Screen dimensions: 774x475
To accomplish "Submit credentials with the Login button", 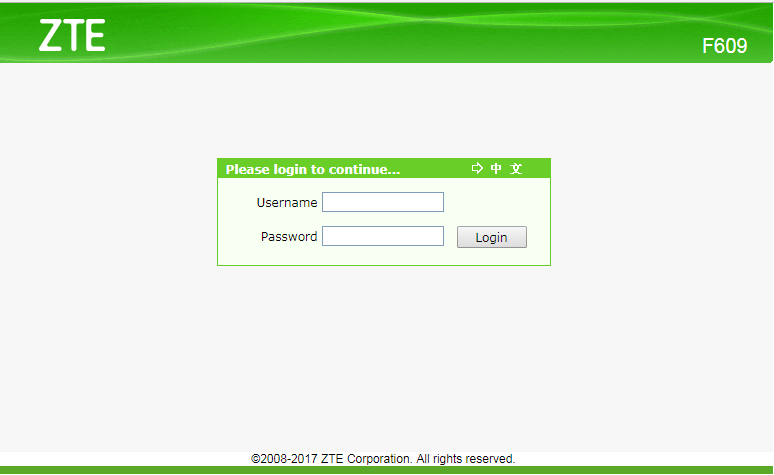I will coord(492,237).
